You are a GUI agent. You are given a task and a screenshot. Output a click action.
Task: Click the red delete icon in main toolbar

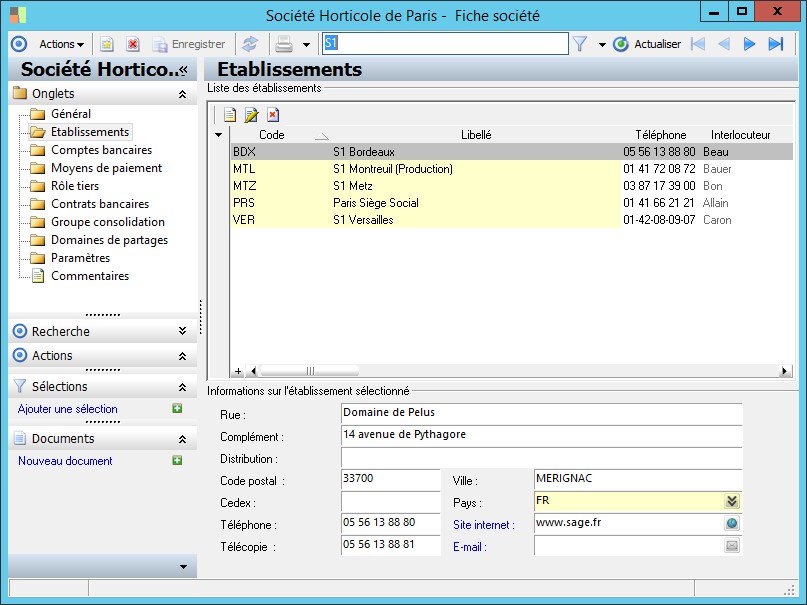pos(132,44)
